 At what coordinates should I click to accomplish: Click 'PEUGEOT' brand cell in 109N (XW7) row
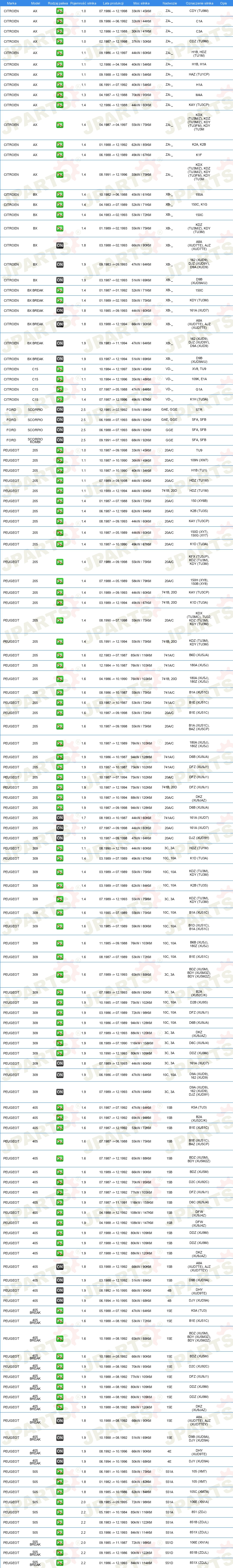click(x=11, y=460)
